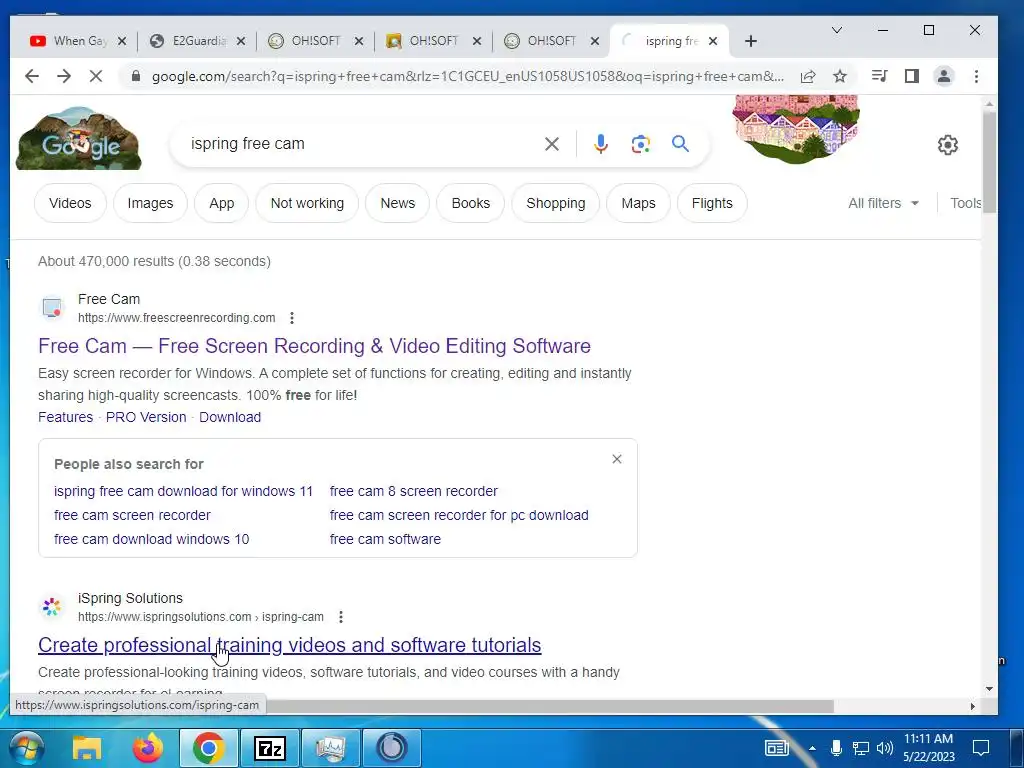Screen dimensions: 1024x768
Task: Start voice search with the microphone
Action: coord(601,144)
